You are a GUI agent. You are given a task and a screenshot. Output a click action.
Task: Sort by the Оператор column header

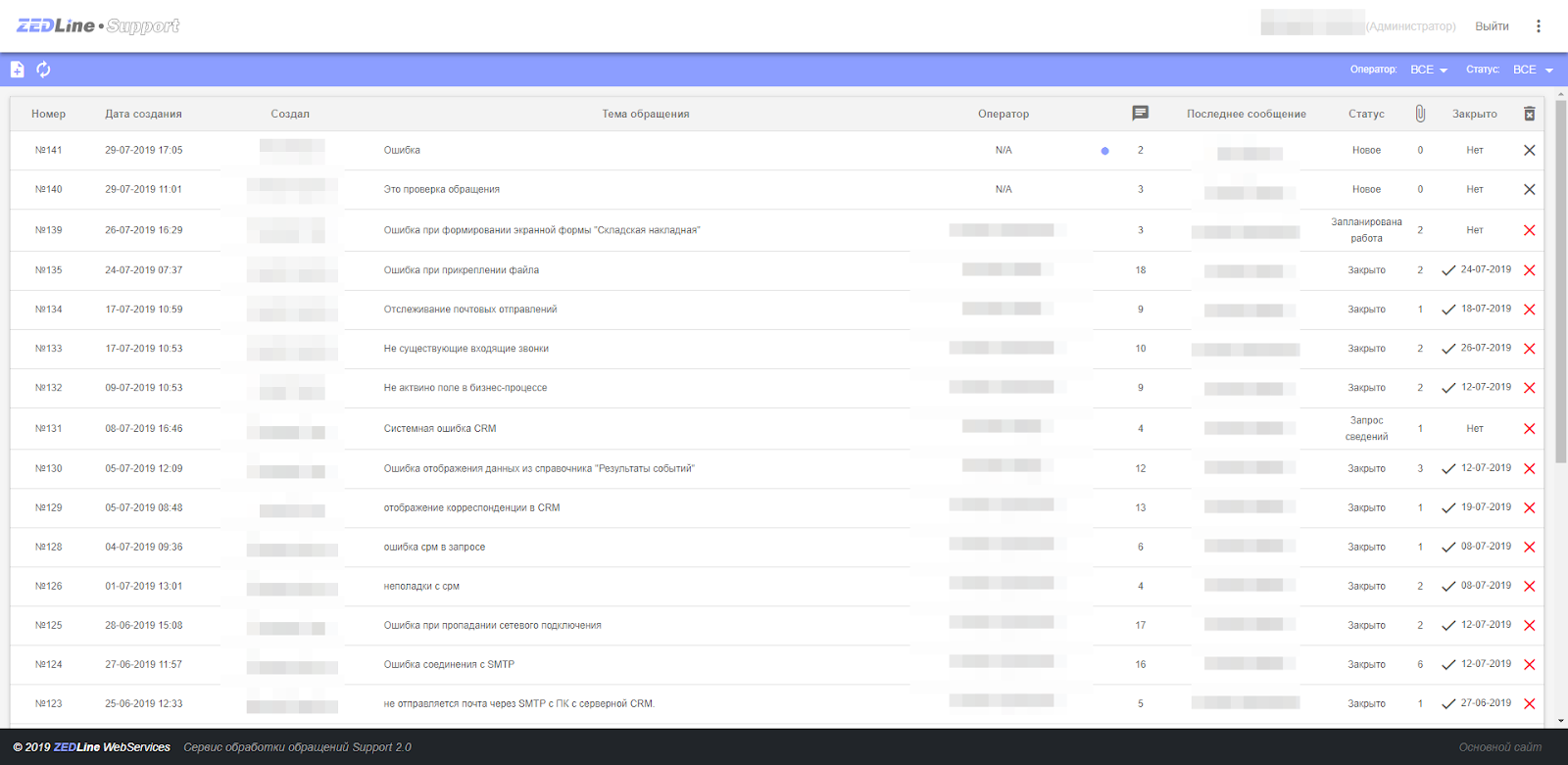(1004, 114)
